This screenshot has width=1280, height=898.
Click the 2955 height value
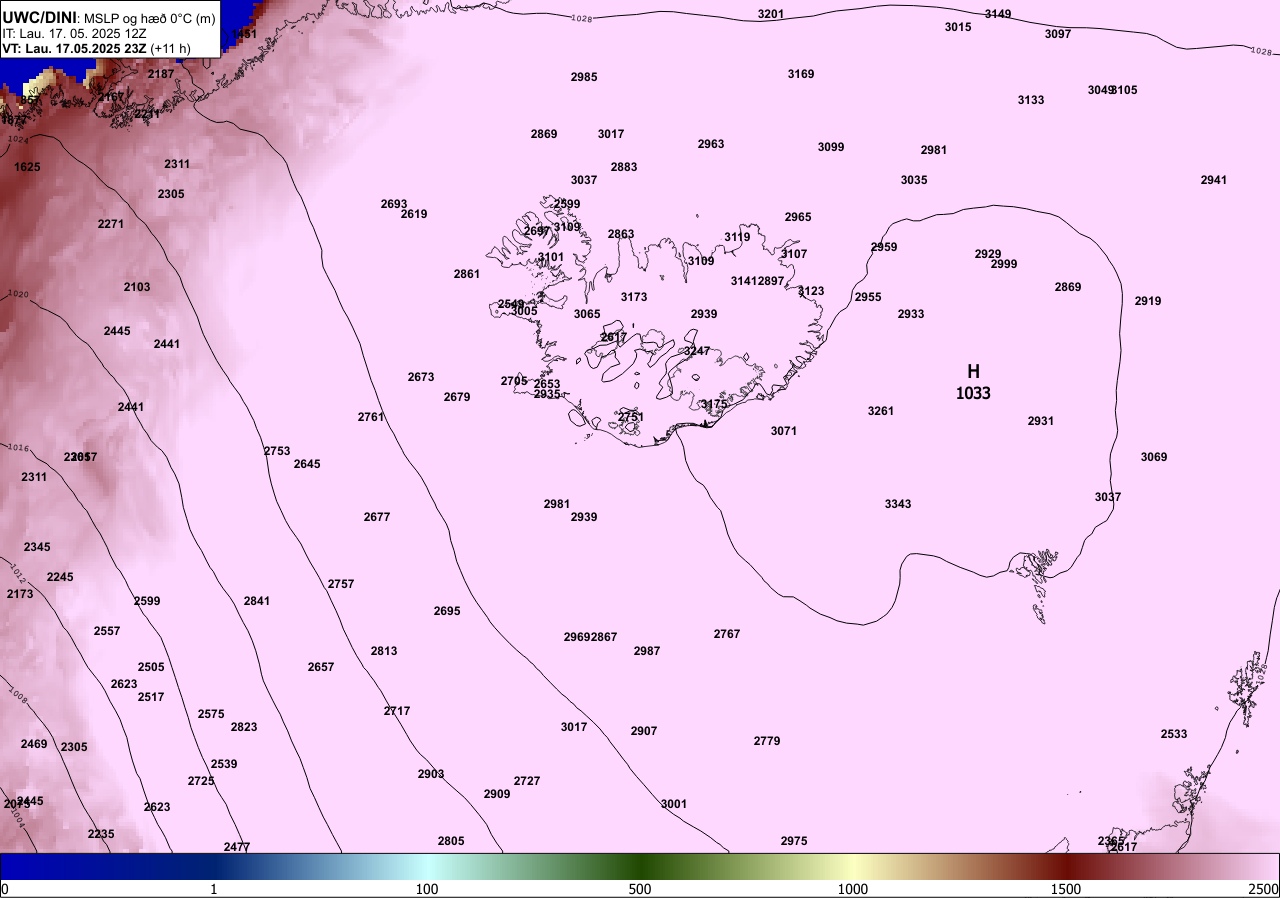[x=868, y=297]
